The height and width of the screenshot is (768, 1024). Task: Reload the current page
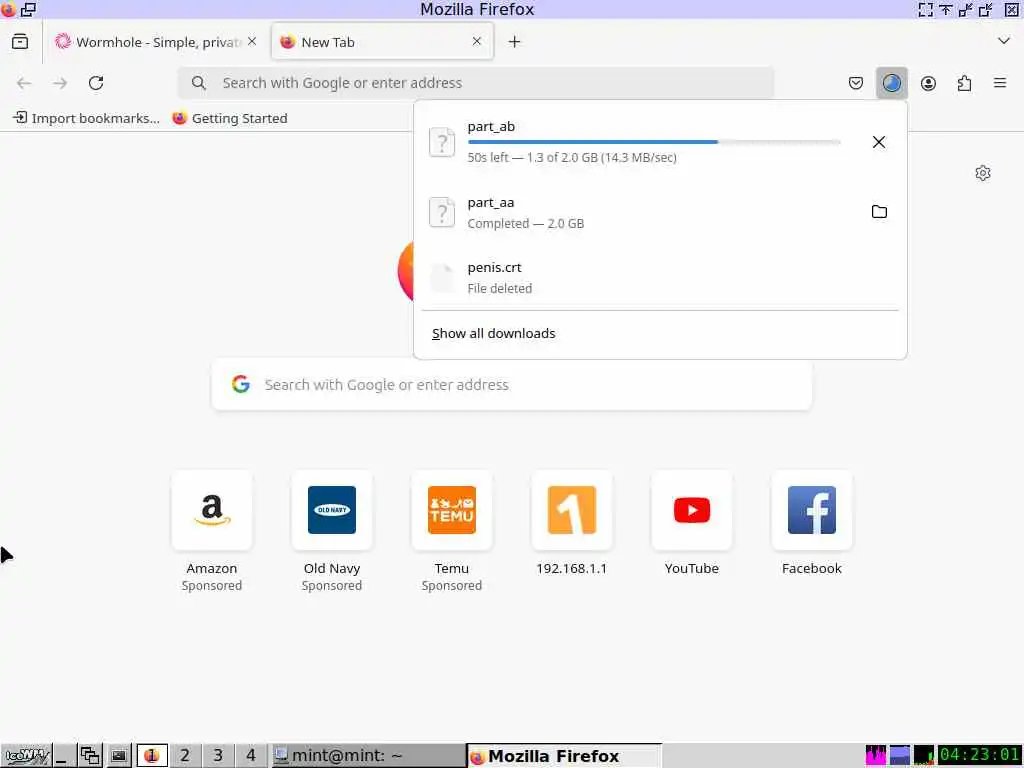pyautogui.click(x=96, y=83)
